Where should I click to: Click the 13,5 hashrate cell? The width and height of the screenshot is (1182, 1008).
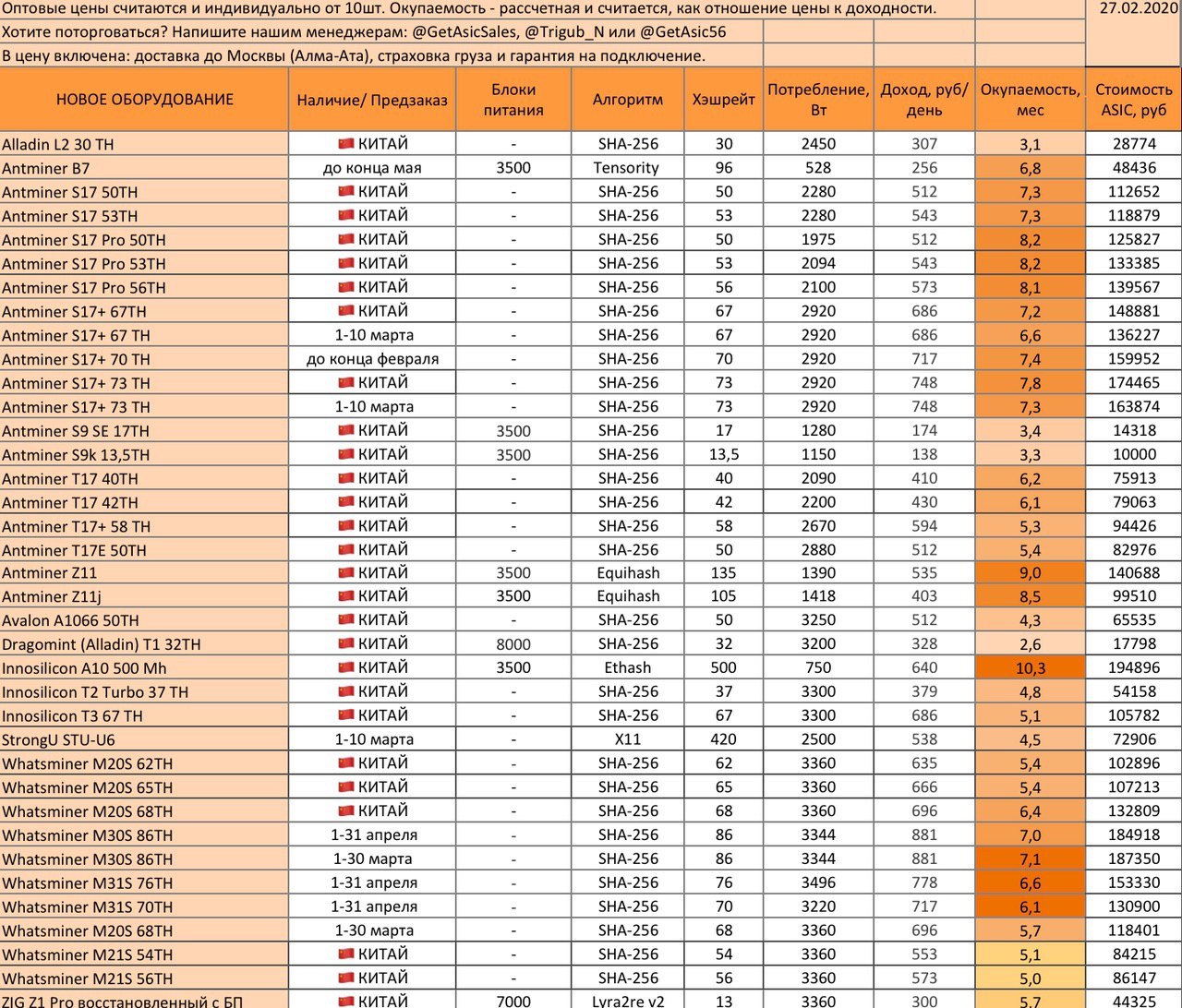(724, 454)
